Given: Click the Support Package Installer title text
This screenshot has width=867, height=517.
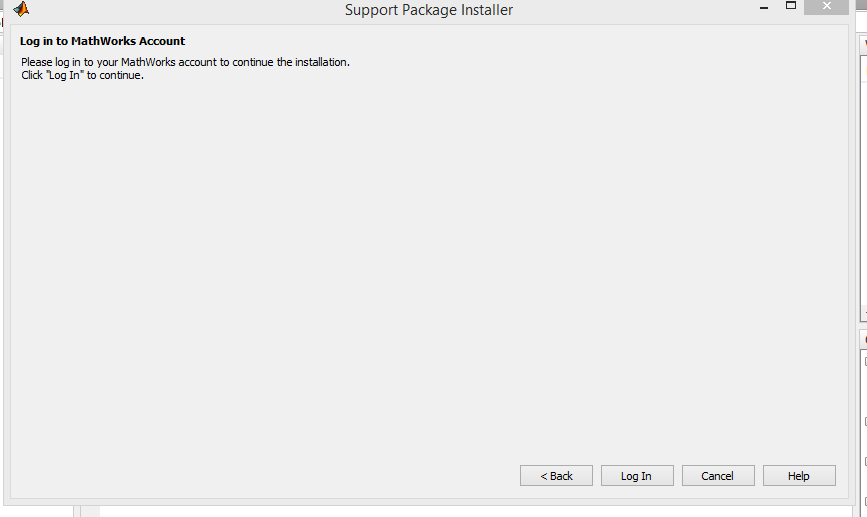Looking at the screenshot, I should click(429, 10).
